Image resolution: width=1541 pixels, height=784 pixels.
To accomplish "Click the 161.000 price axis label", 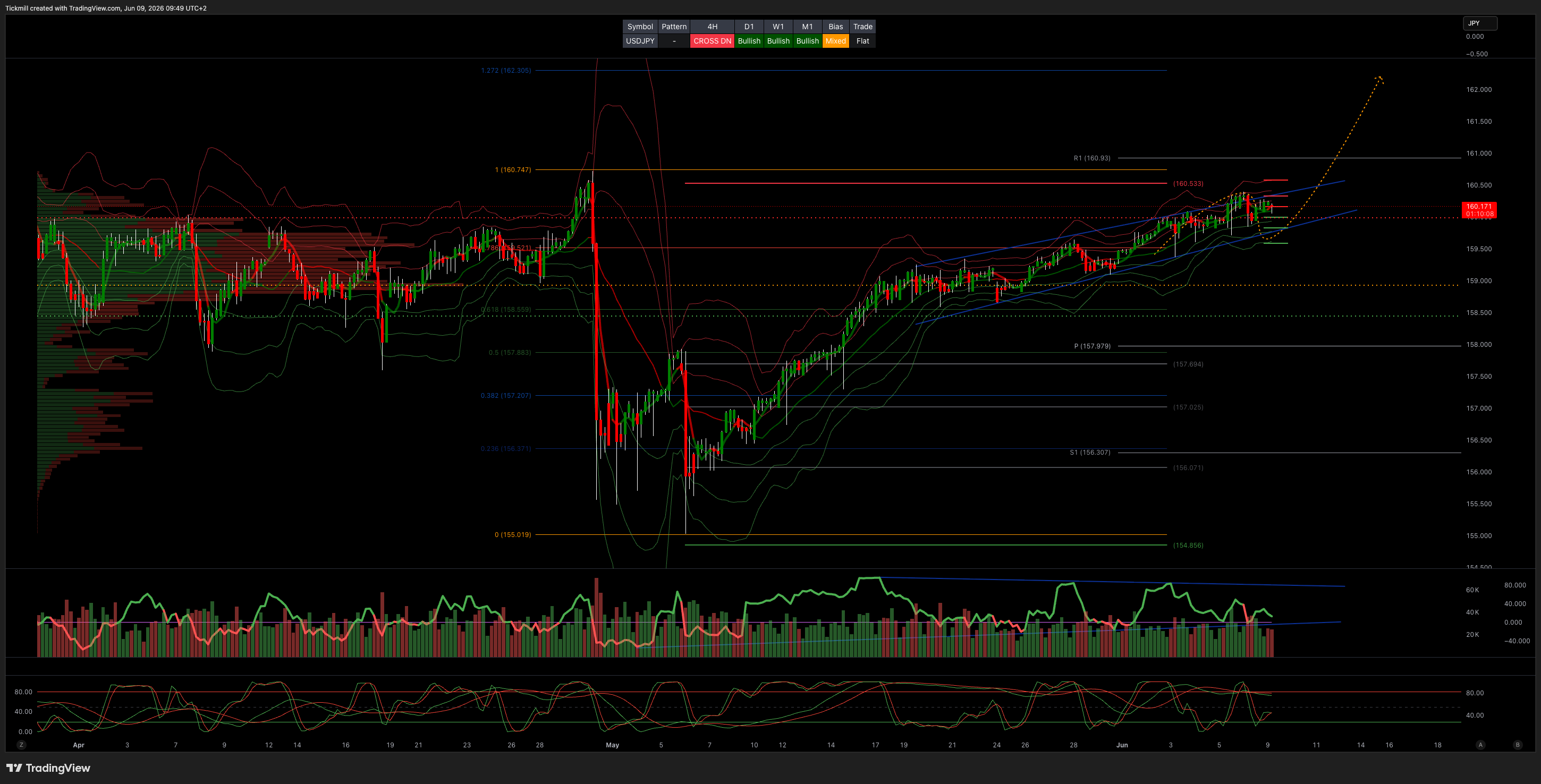I will click(x=1479, y=153).
